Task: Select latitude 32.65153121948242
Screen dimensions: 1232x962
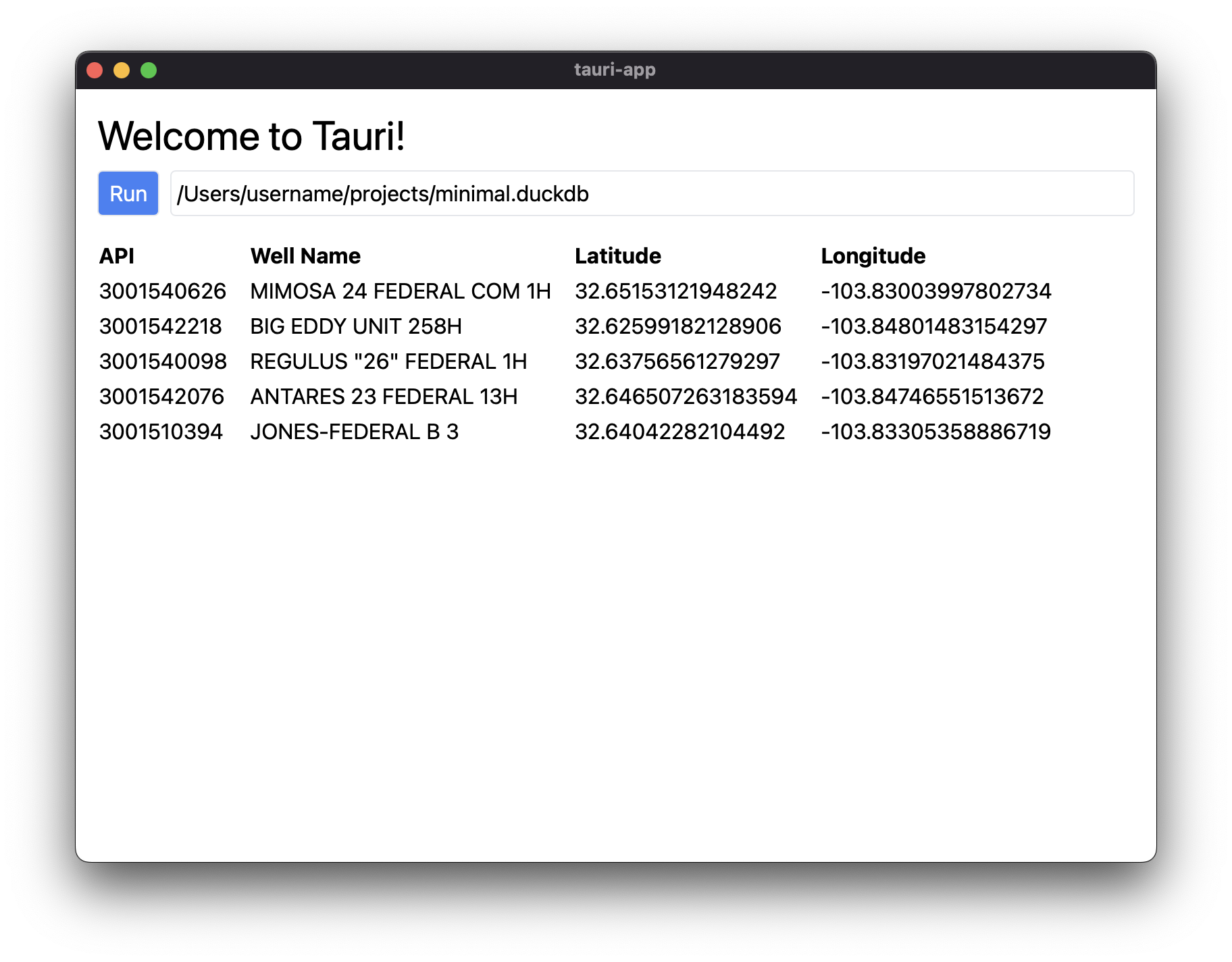Action: pos(675,291)
